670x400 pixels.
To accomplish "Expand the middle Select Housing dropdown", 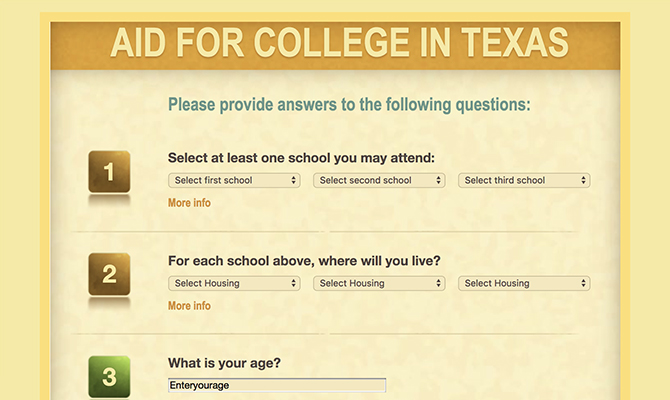I will (x=379, y=284).
